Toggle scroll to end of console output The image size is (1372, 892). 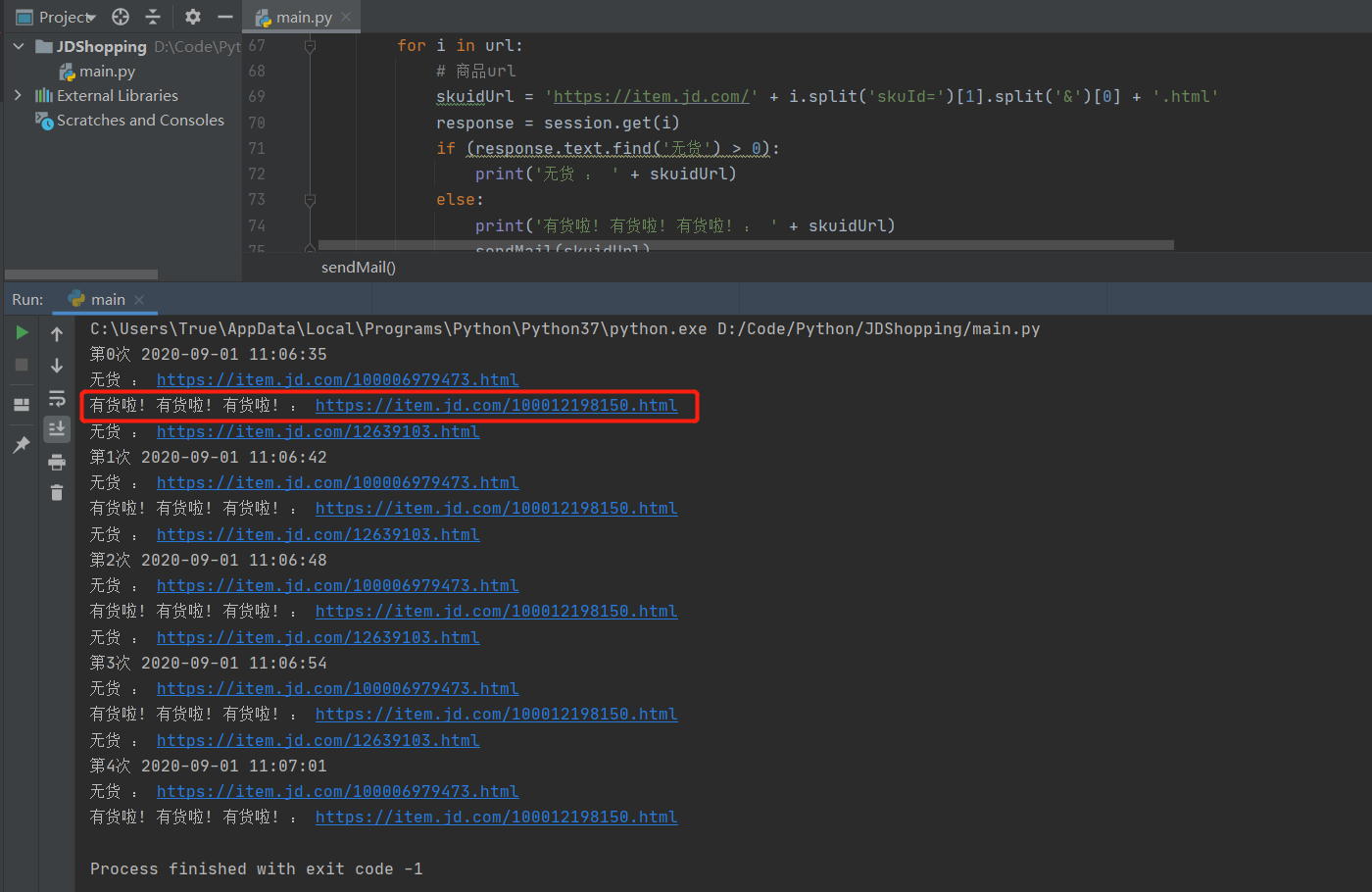57,428
